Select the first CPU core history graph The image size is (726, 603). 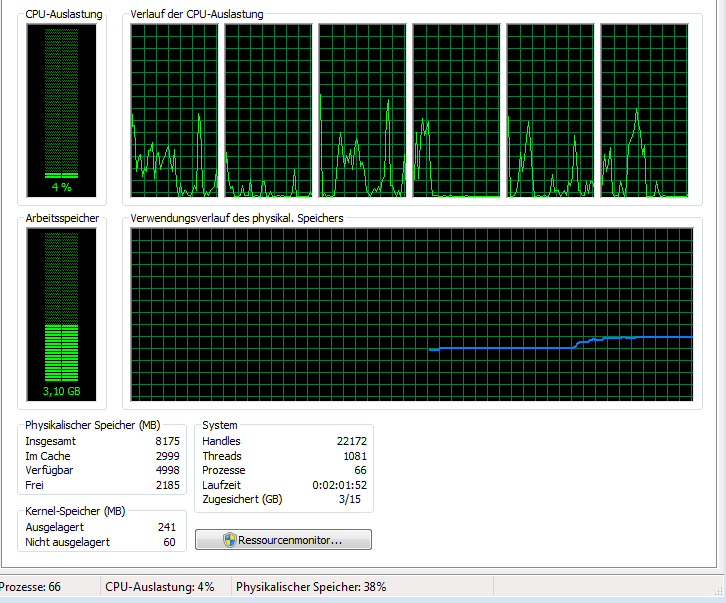pos(175,111)
